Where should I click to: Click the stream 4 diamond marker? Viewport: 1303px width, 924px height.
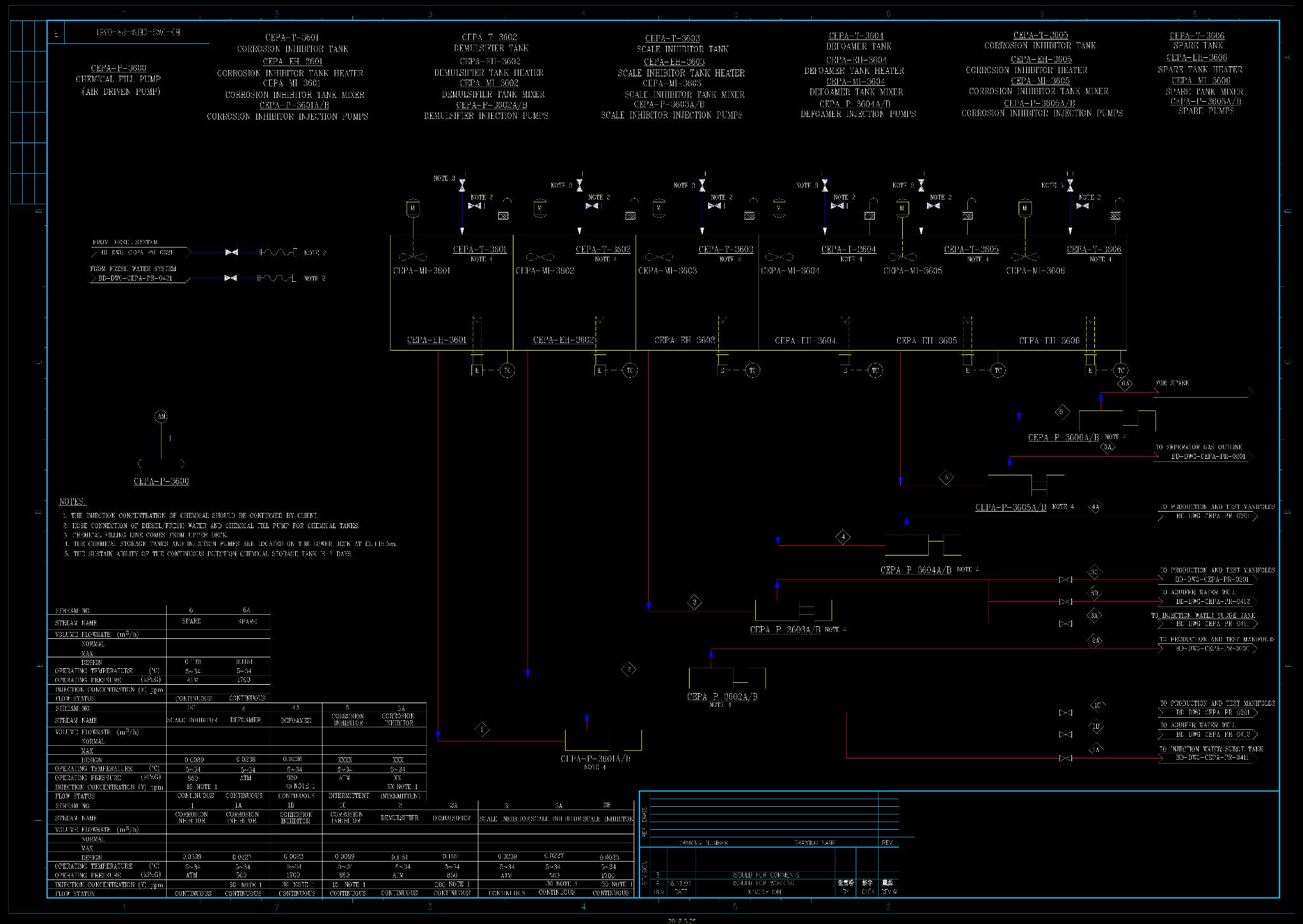pyautogui.click(x=843, y=537)
